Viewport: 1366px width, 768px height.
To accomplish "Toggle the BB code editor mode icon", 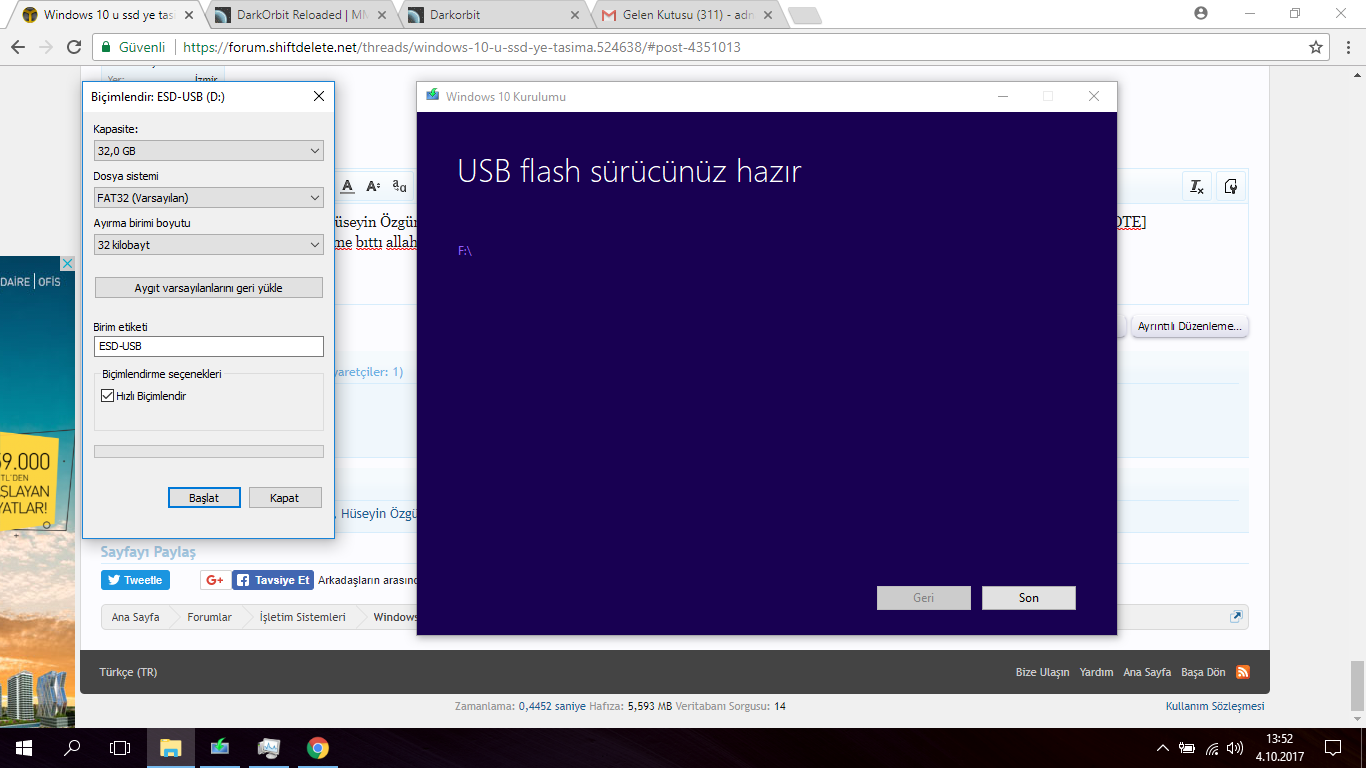I will pos(1231,186).
